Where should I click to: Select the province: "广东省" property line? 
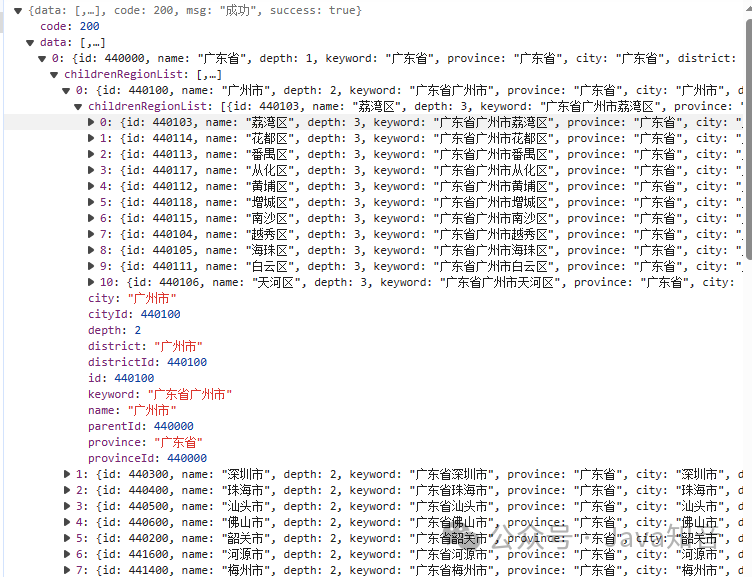[x=145, y=442]
